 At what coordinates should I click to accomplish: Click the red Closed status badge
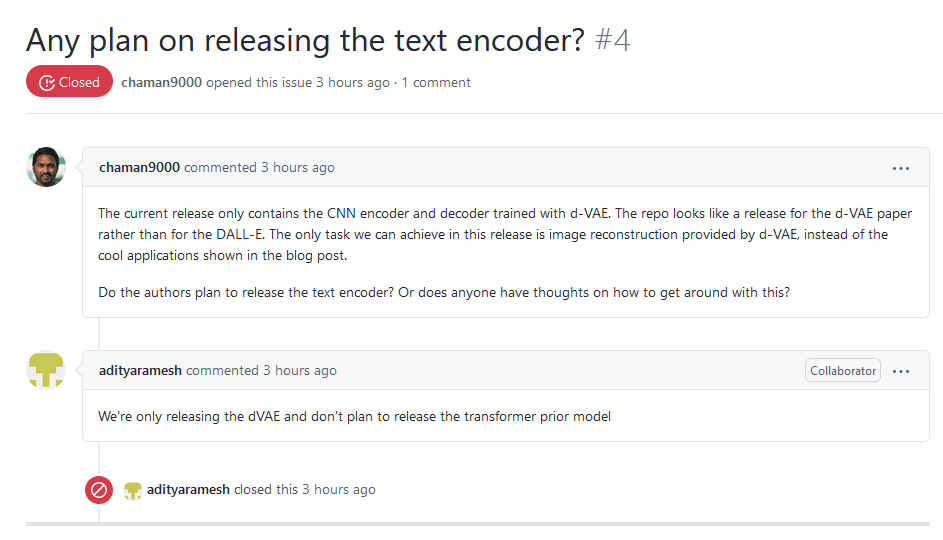click(x=69, y=82)
